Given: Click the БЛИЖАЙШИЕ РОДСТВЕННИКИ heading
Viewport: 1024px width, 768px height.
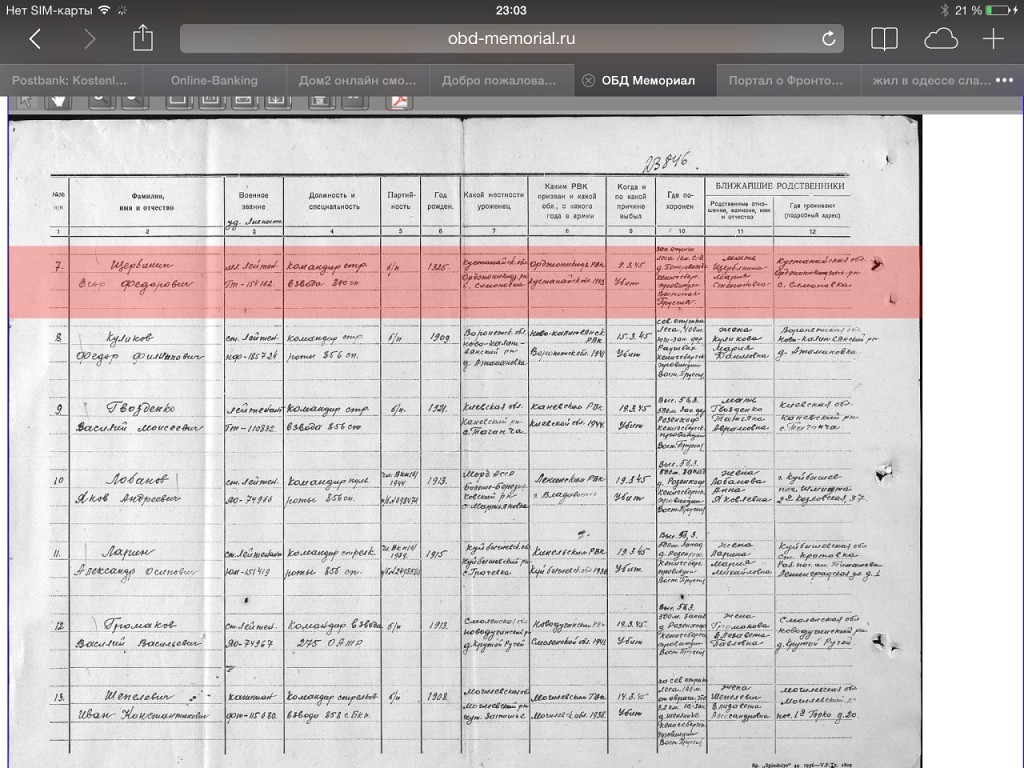Looking at the screenshot, I should coord(780,186).
